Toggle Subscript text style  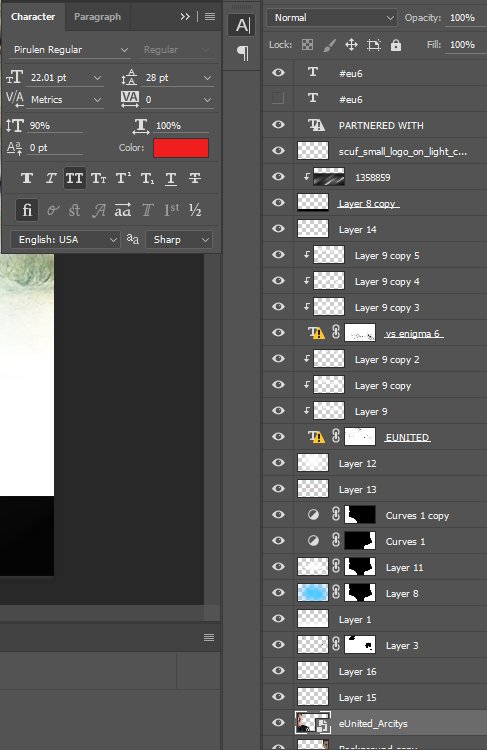coord(147,178)
